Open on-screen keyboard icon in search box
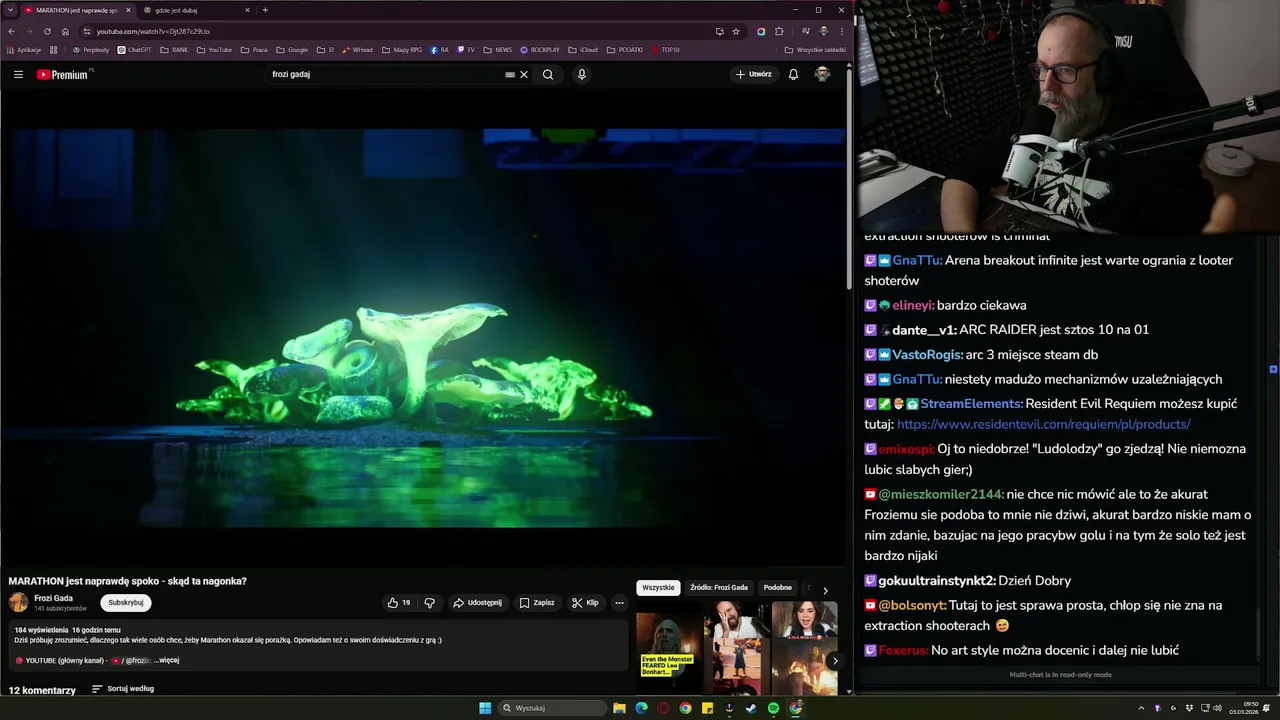This screenshot has height=720, width=1280. pos(510,74)
